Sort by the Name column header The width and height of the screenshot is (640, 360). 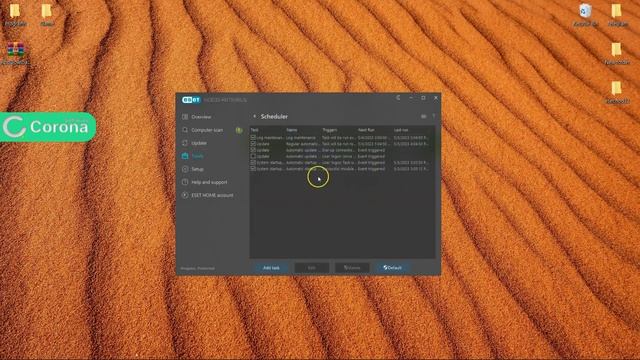[291, 130]
